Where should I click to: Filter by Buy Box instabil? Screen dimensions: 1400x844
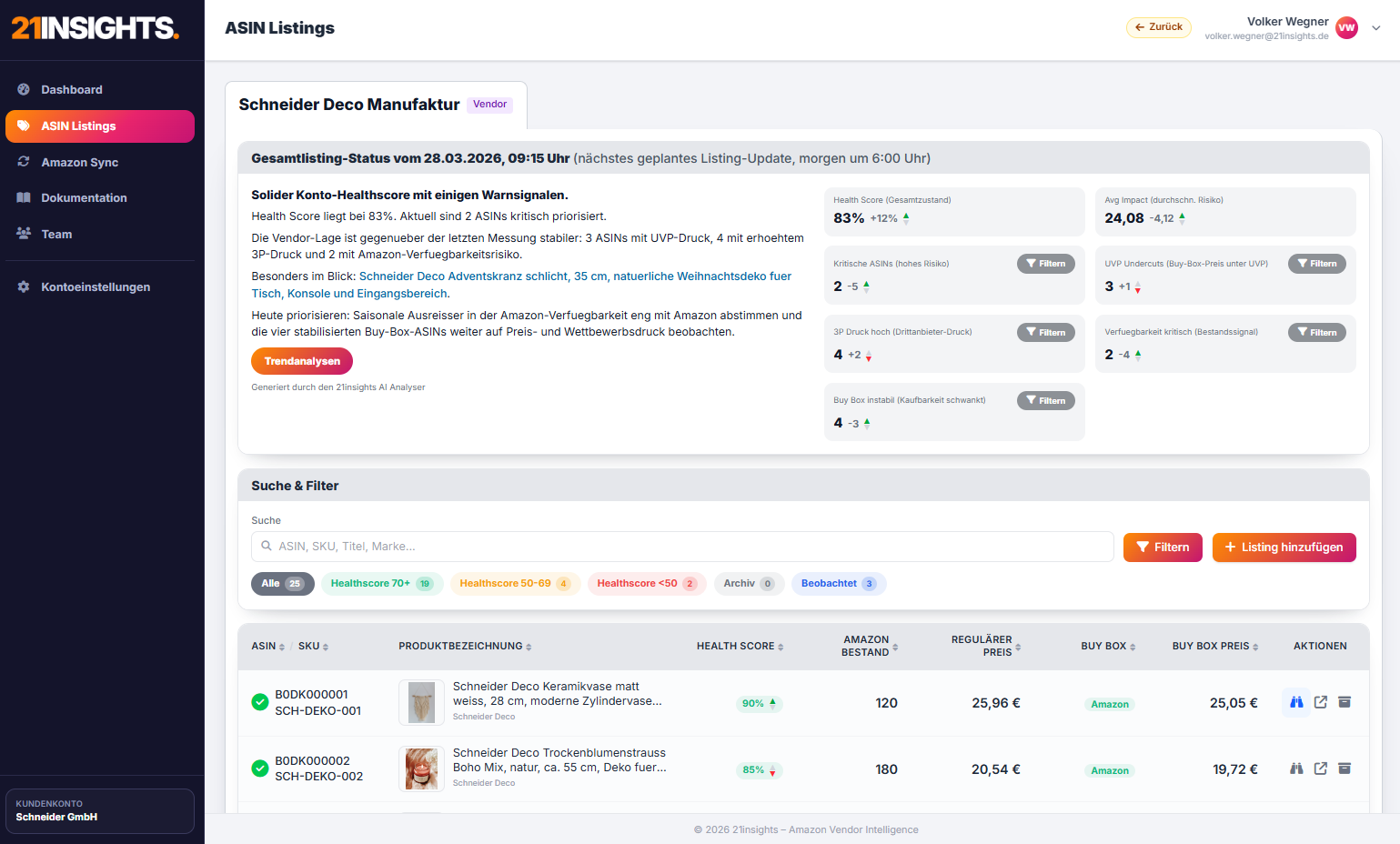(x=1045, y=400)
